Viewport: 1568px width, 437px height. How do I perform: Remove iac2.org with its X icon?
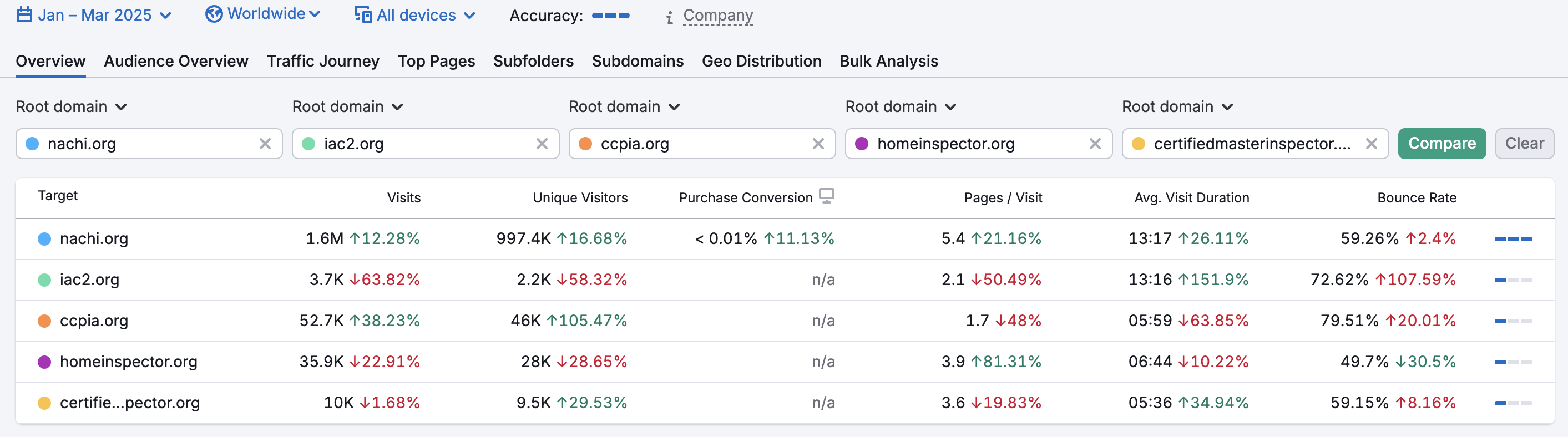coord(542,144)
